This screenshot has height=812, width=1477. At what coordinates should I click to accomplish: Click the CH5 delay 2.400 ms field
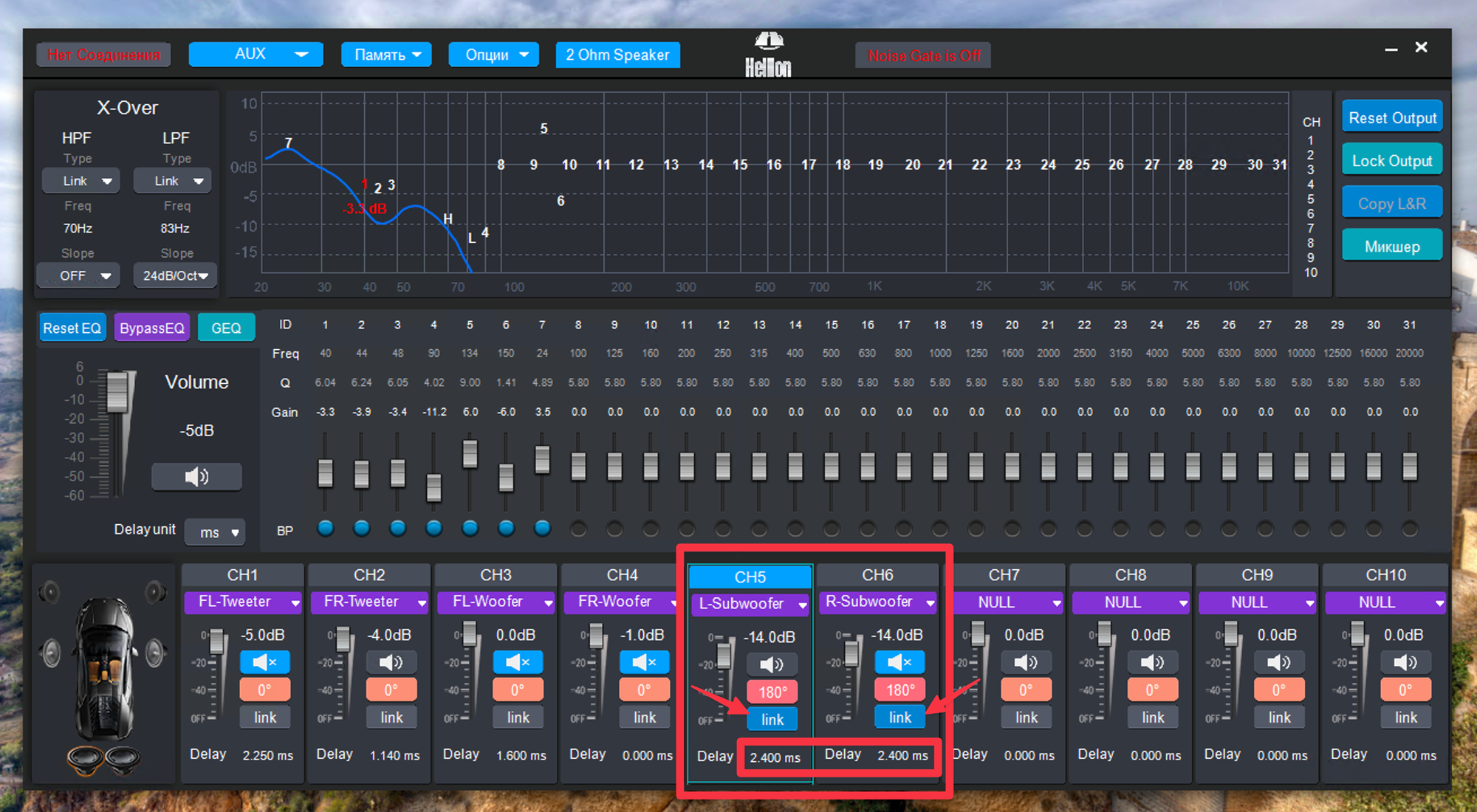[x=775, y=757]
